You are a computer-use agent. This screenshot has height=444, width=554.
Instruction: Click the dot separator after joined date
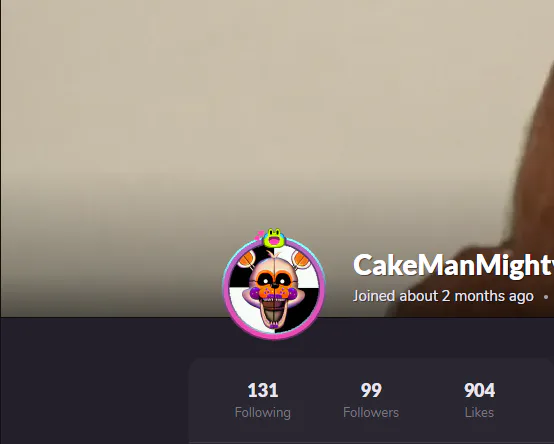pyautogui.click(x=546, y=297)
